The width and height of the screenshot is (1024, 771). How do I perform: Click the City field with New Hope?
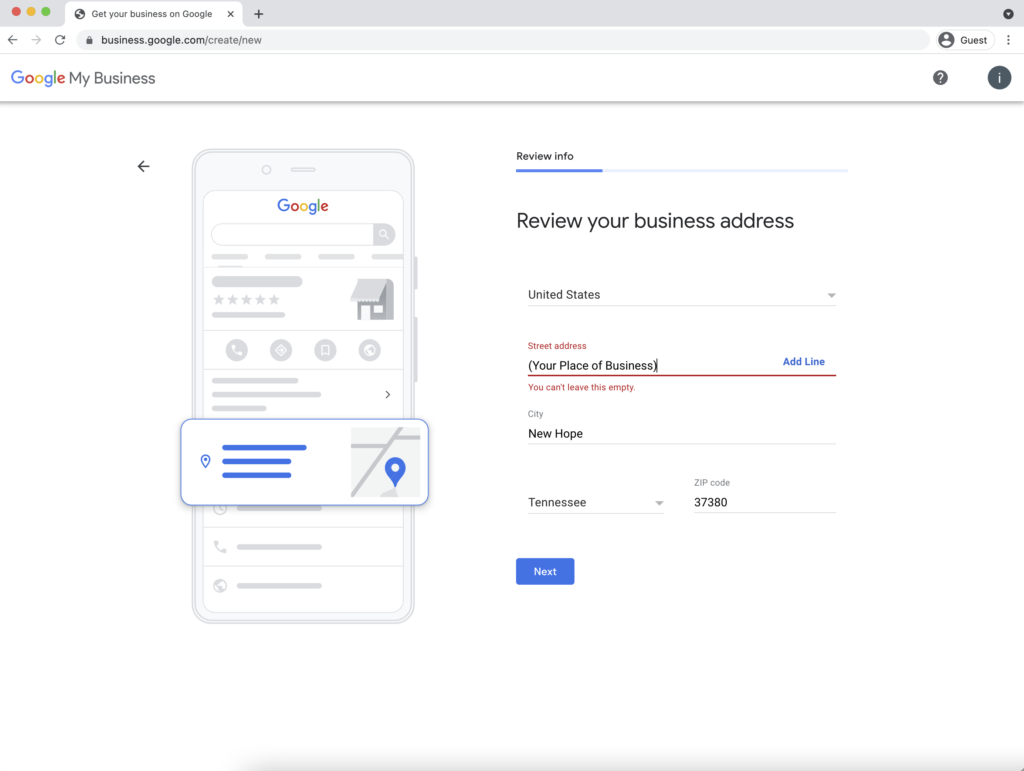point(681,433)
